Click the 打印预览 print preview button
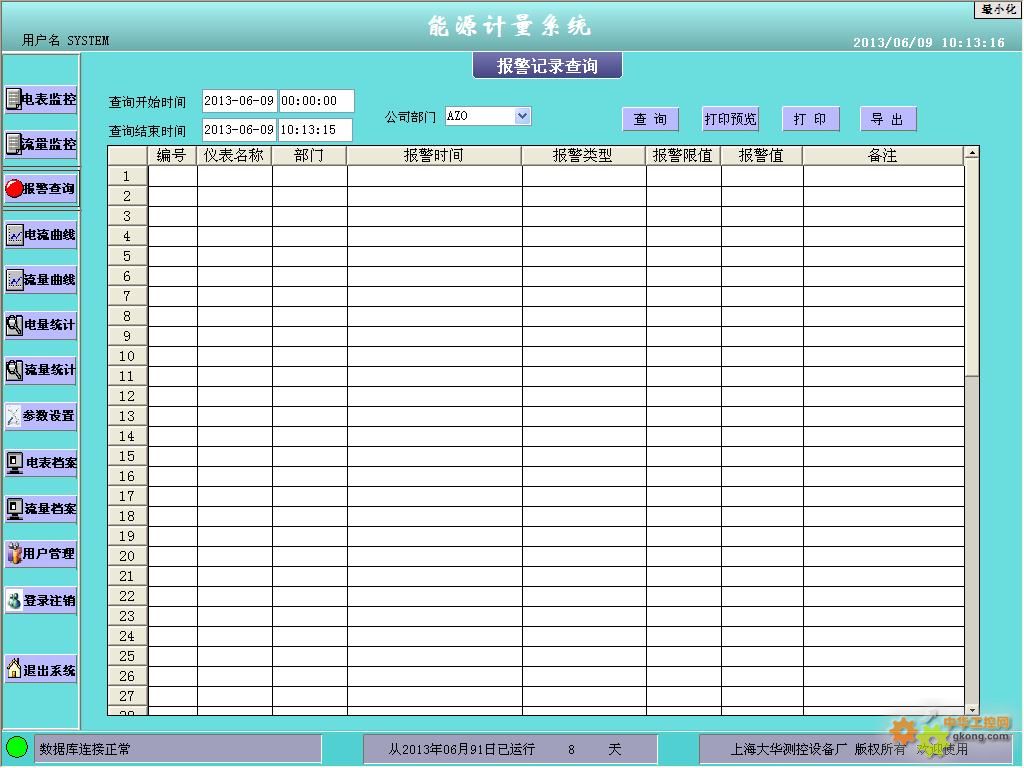This screenshot has height=768, width=1024. pos(730,119)
